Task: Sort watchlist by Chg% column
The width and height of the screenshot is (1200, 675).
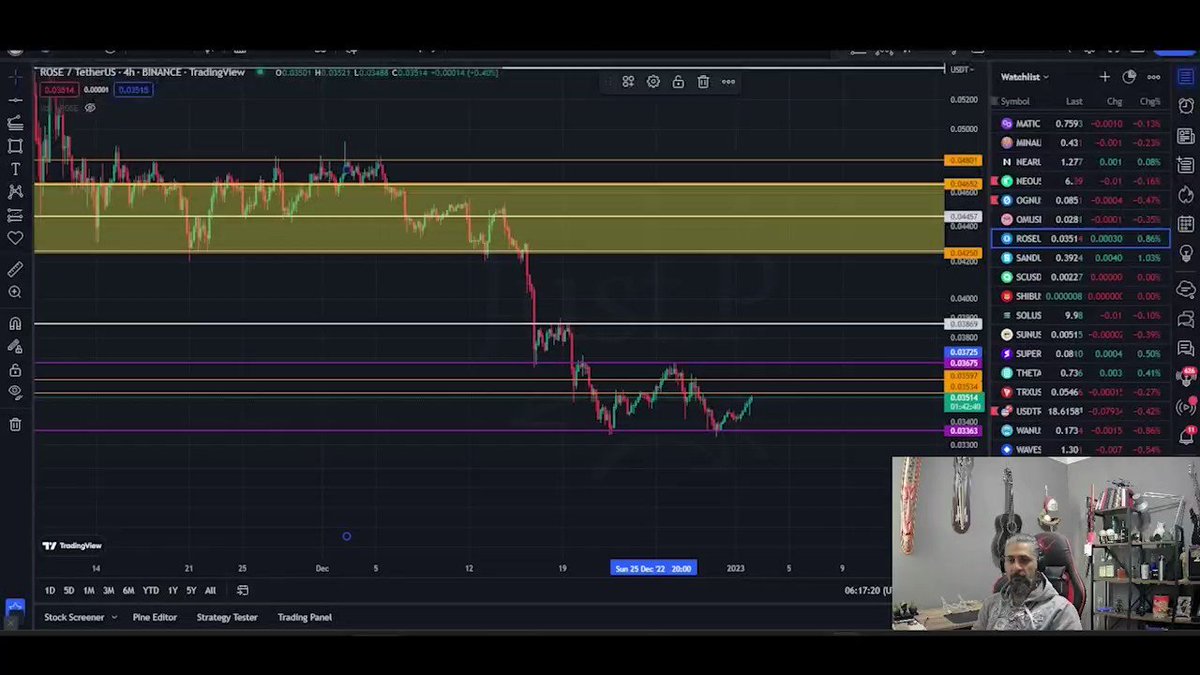Action: tap(1150, 101)
